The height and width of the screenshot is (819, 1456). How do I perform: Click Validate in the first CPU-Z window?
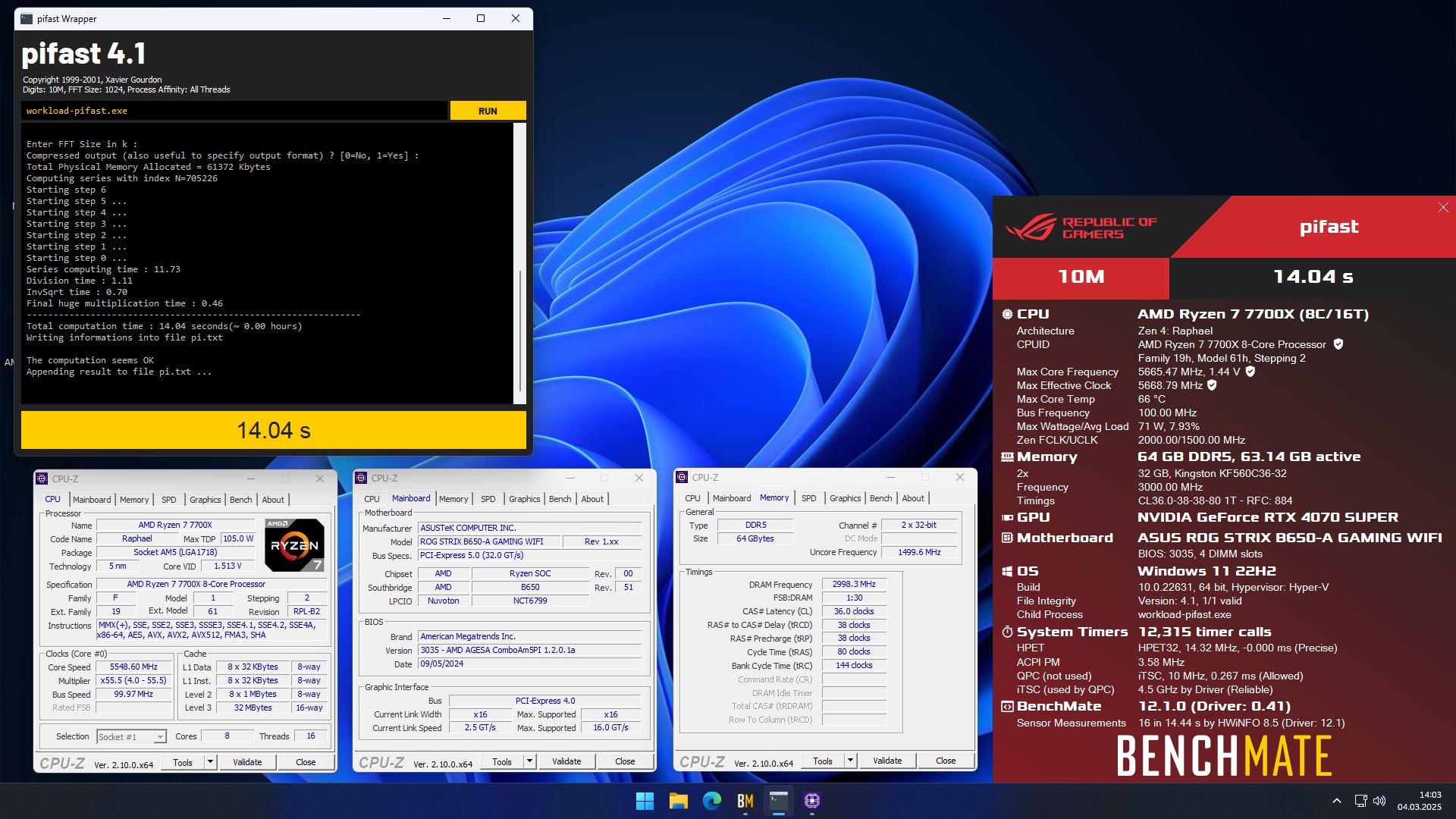247,762
